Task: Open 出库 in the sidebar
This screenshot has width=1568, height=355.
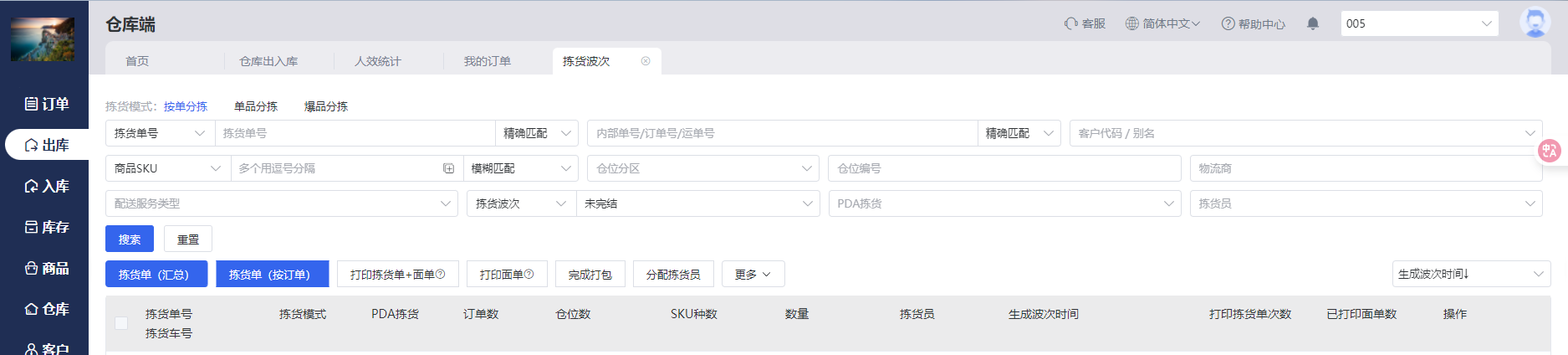Action: [47, 145]
